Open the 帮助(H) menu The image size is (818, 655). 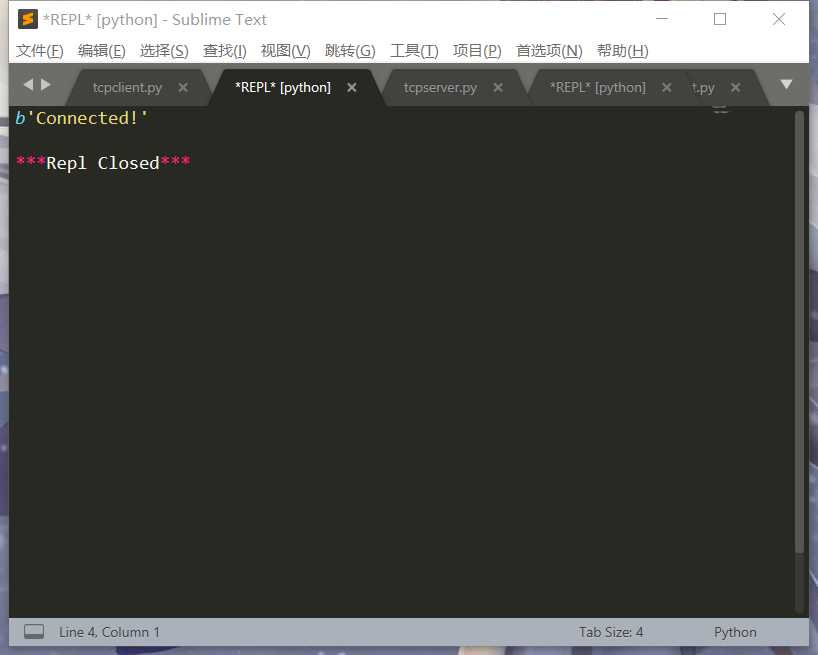tap(622, 51)
